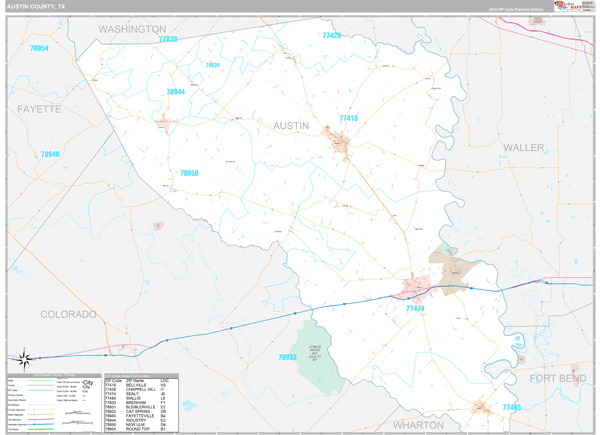Click the tan shaded area northeast of Sealy
This screenshot has width=600, height=435.
[x=444, y=264]
